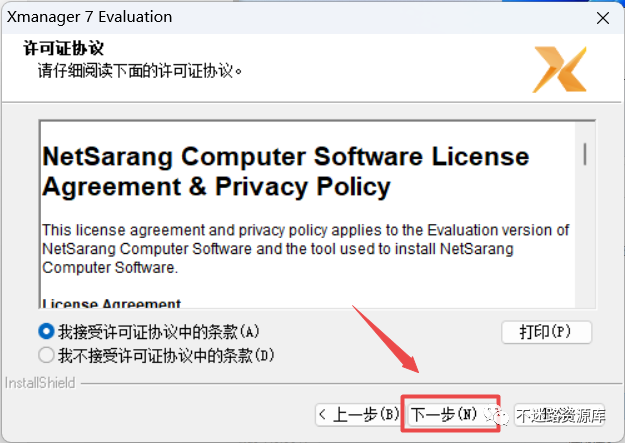Click the paragraph starting 'This license agreement'
The width and height of the screenshot is (625, 443).
click(x=306, y=249)
